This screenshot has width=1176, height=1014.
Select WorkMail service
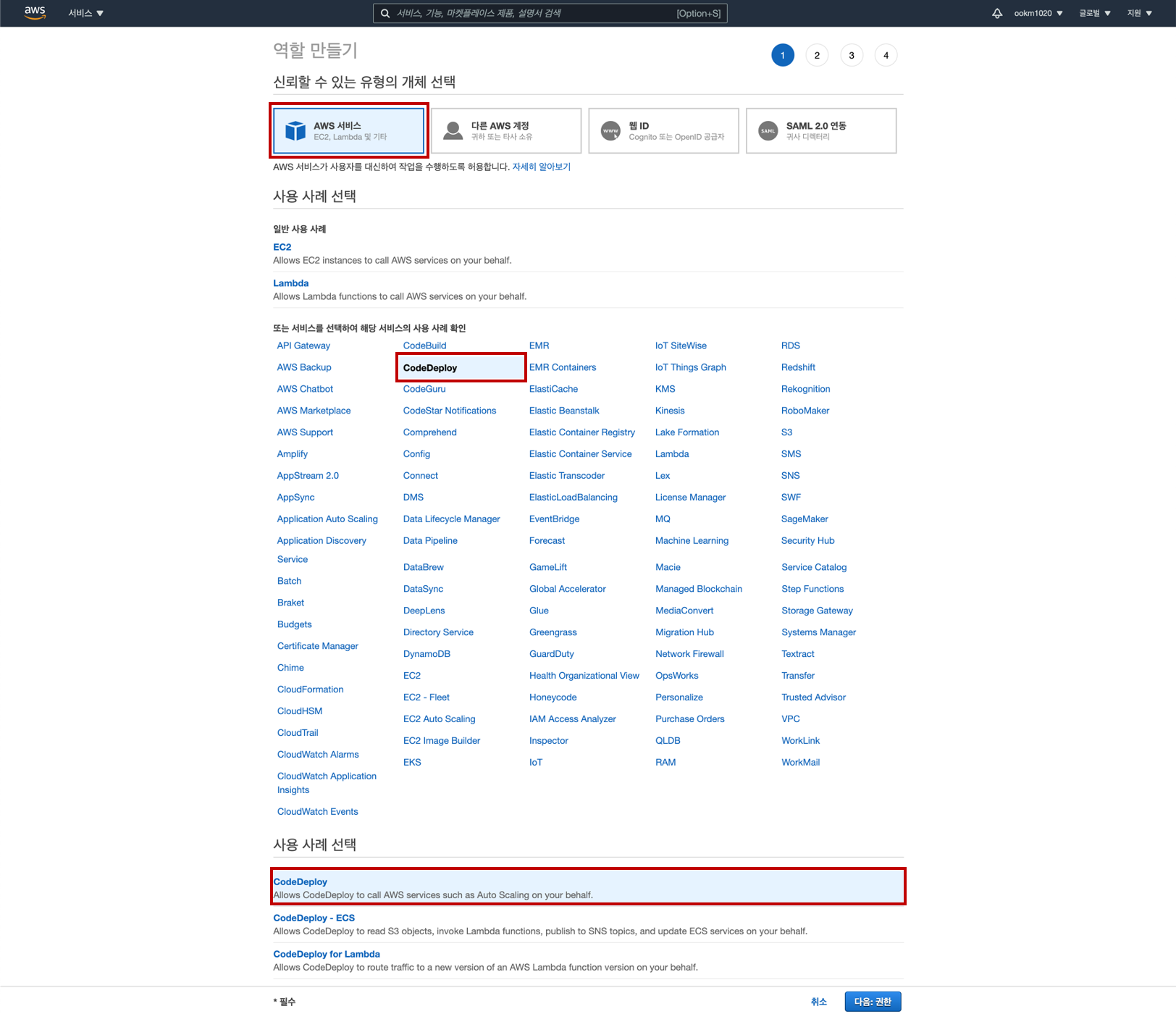pyautogui.click(x=801, y=763)
